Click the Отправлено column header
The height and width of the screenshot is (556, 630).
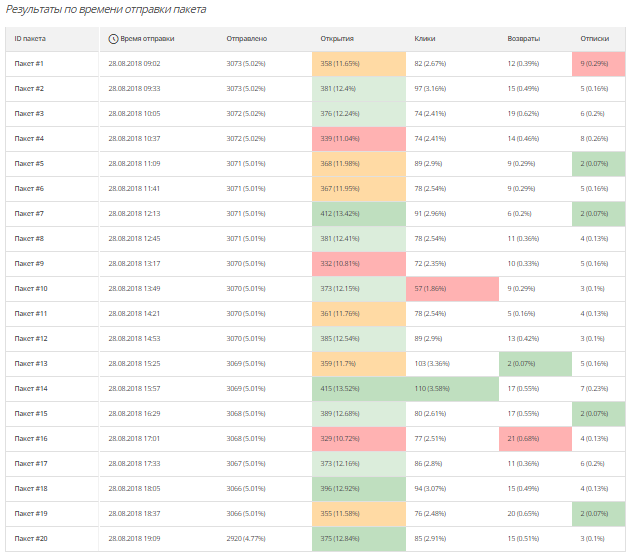(x=246, y=39)
